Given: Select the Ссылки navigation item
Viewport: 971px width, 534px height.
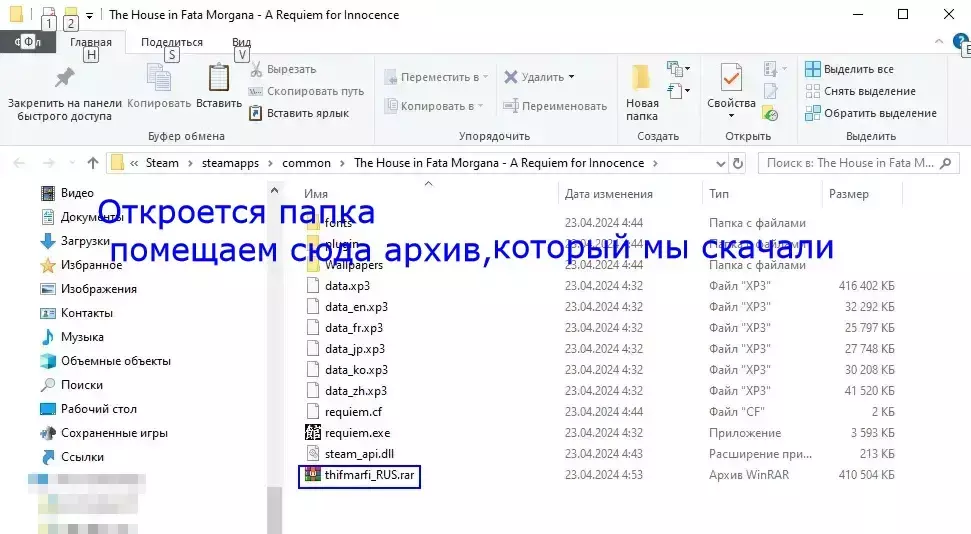Looking at the screenshot, I should click(x=72, y=457).
